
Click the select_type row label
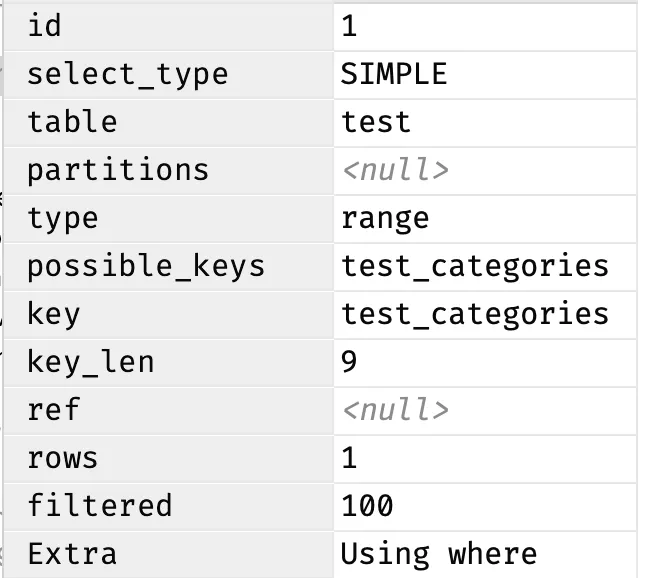(169, 75)
